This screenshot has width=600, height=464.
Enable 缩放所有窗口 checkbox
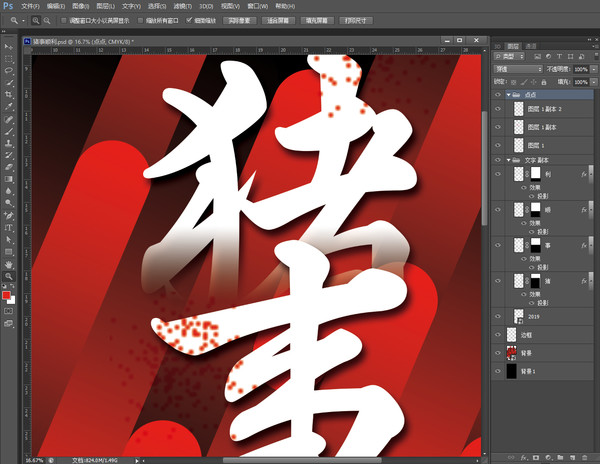tap(140, 21)
